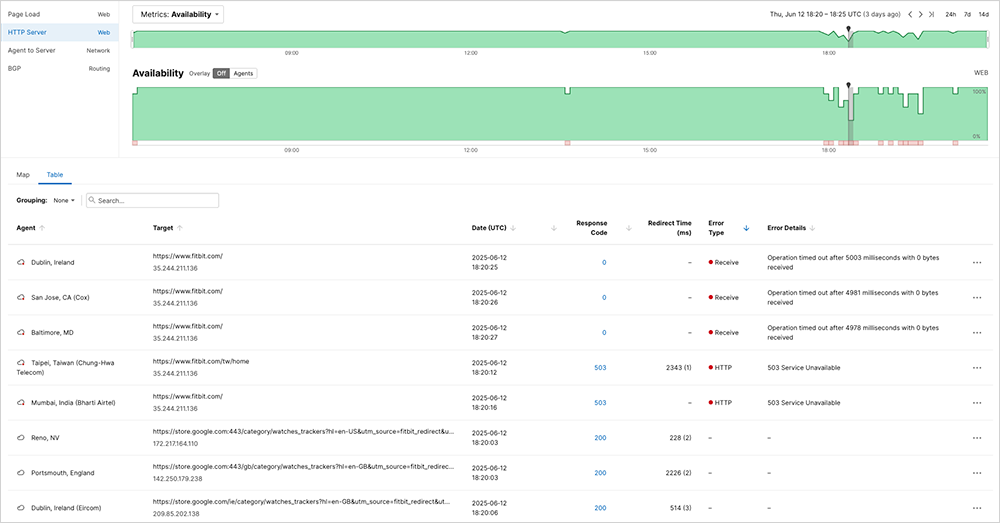Switch overlay to Agents
The height and width of the screenshot is (523, 1000).
(244, 74)
